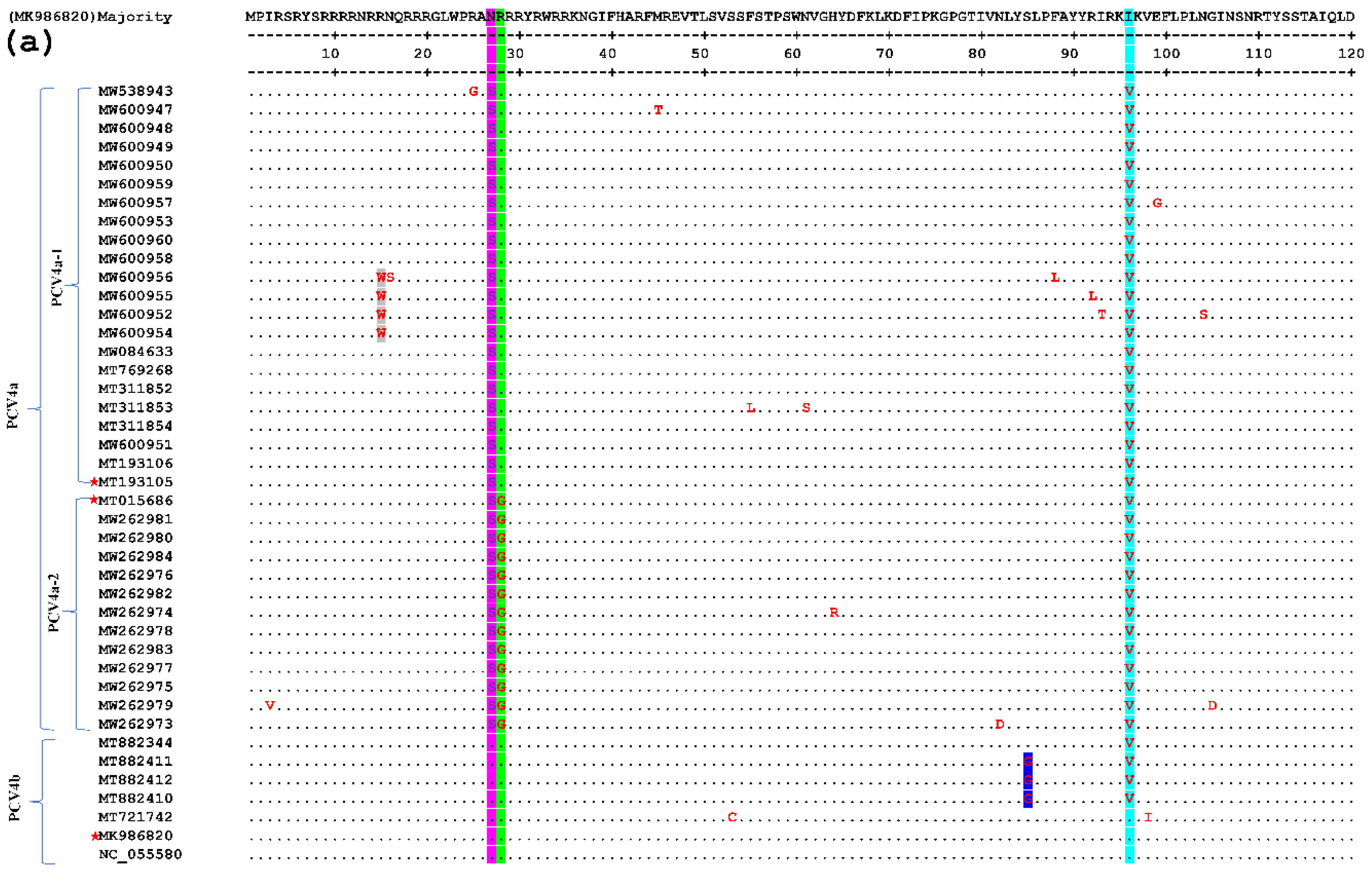Click the red star beside MT193105
The height and width of the screenshot is (877, 1372).
click(94, 482)
